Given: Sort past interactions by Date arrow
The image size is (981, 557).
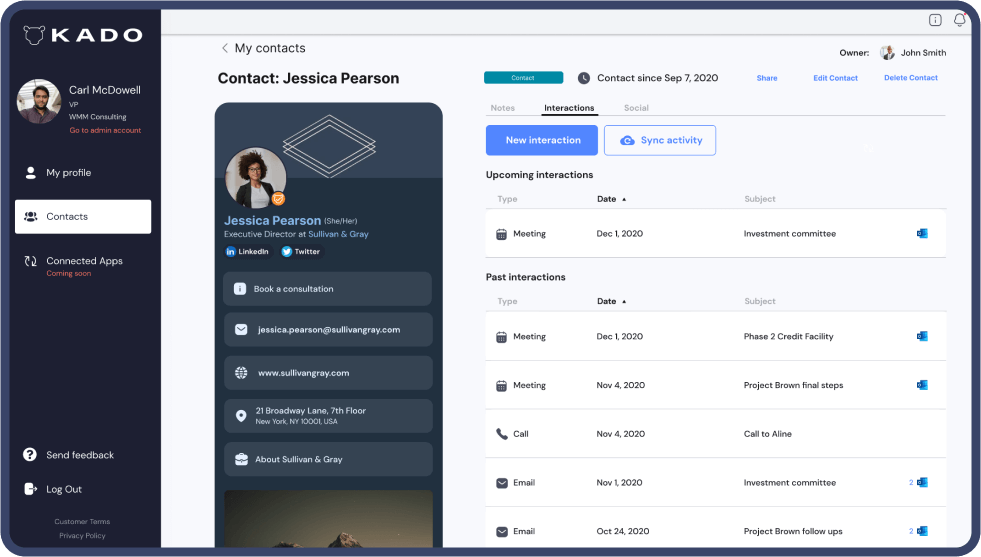Looking at the screenshot, I should tap(624, 301).
